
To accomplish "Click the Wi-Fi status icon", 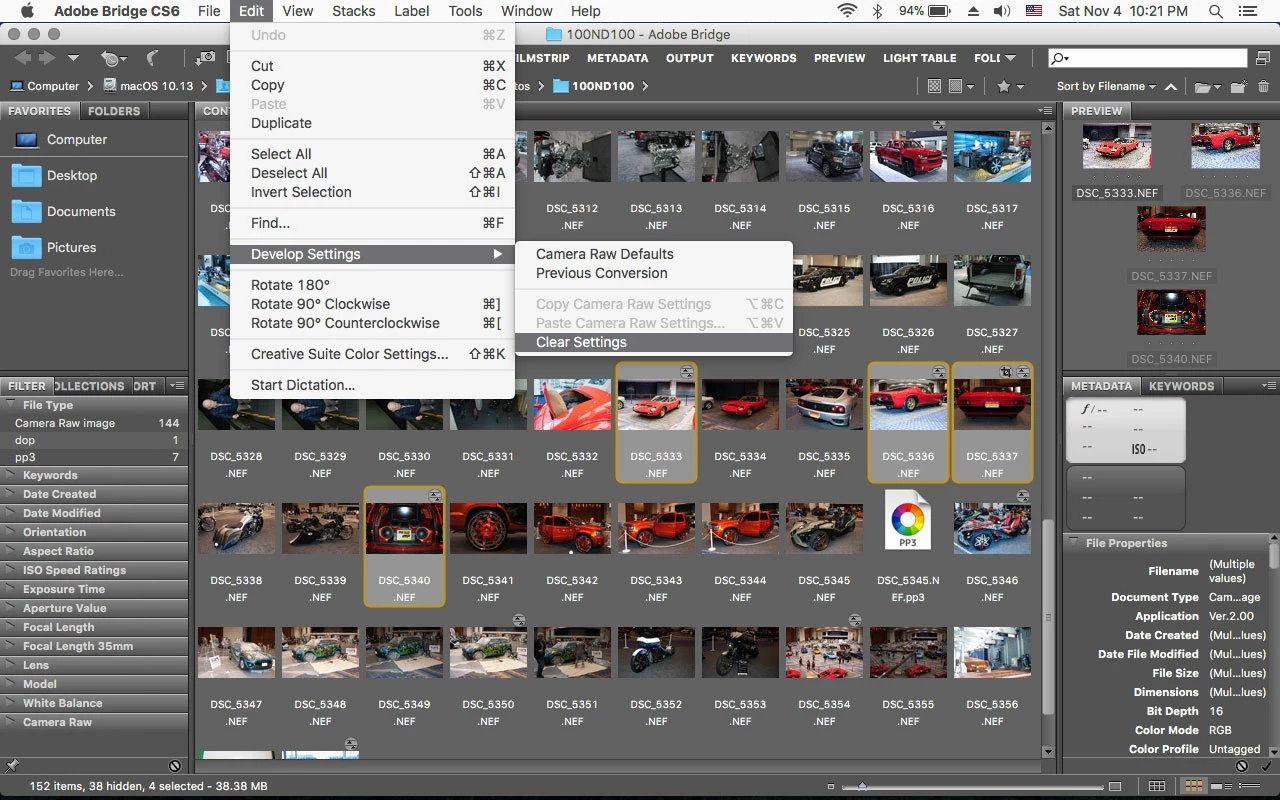I will pyautogui.click(x=848, y=11).
